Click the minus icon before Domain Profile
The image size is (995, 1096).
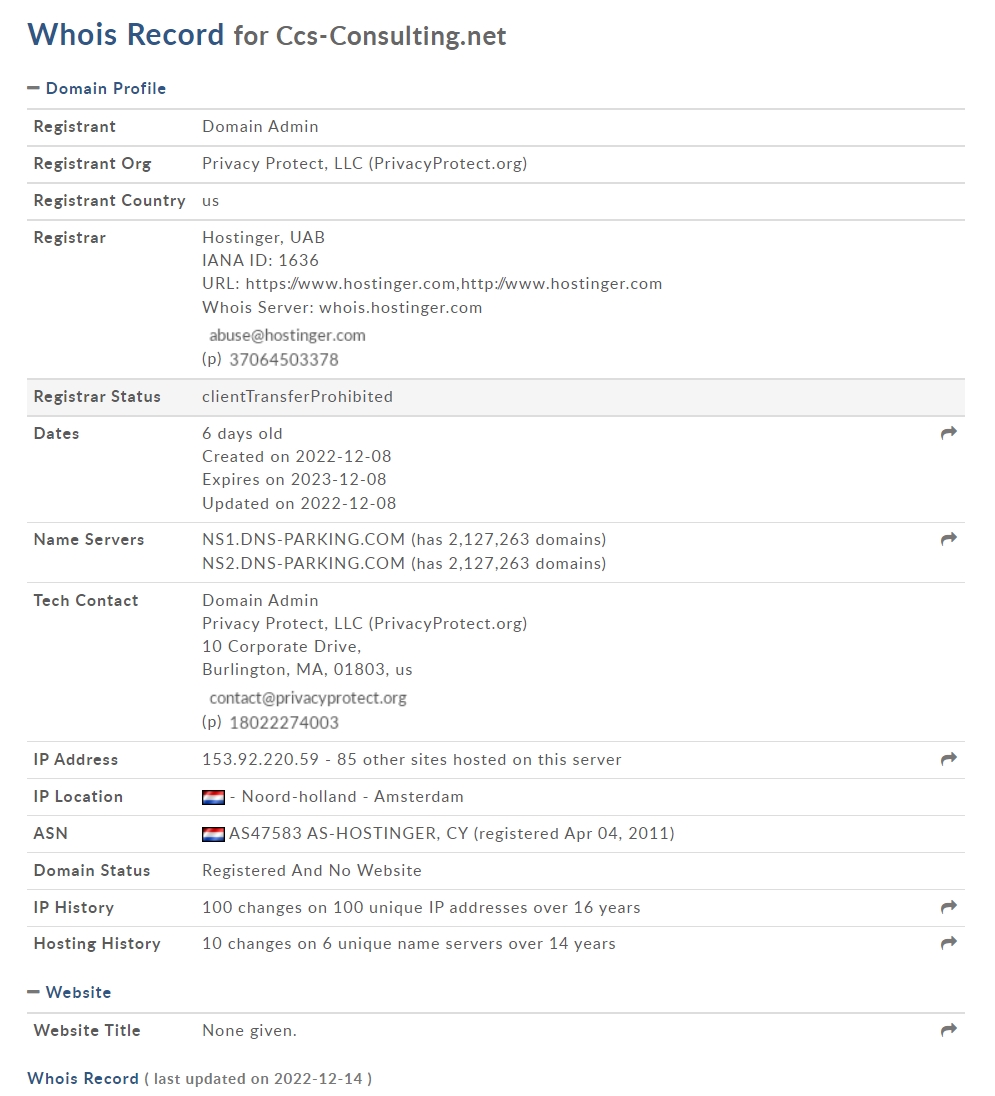tap(33, 88)
